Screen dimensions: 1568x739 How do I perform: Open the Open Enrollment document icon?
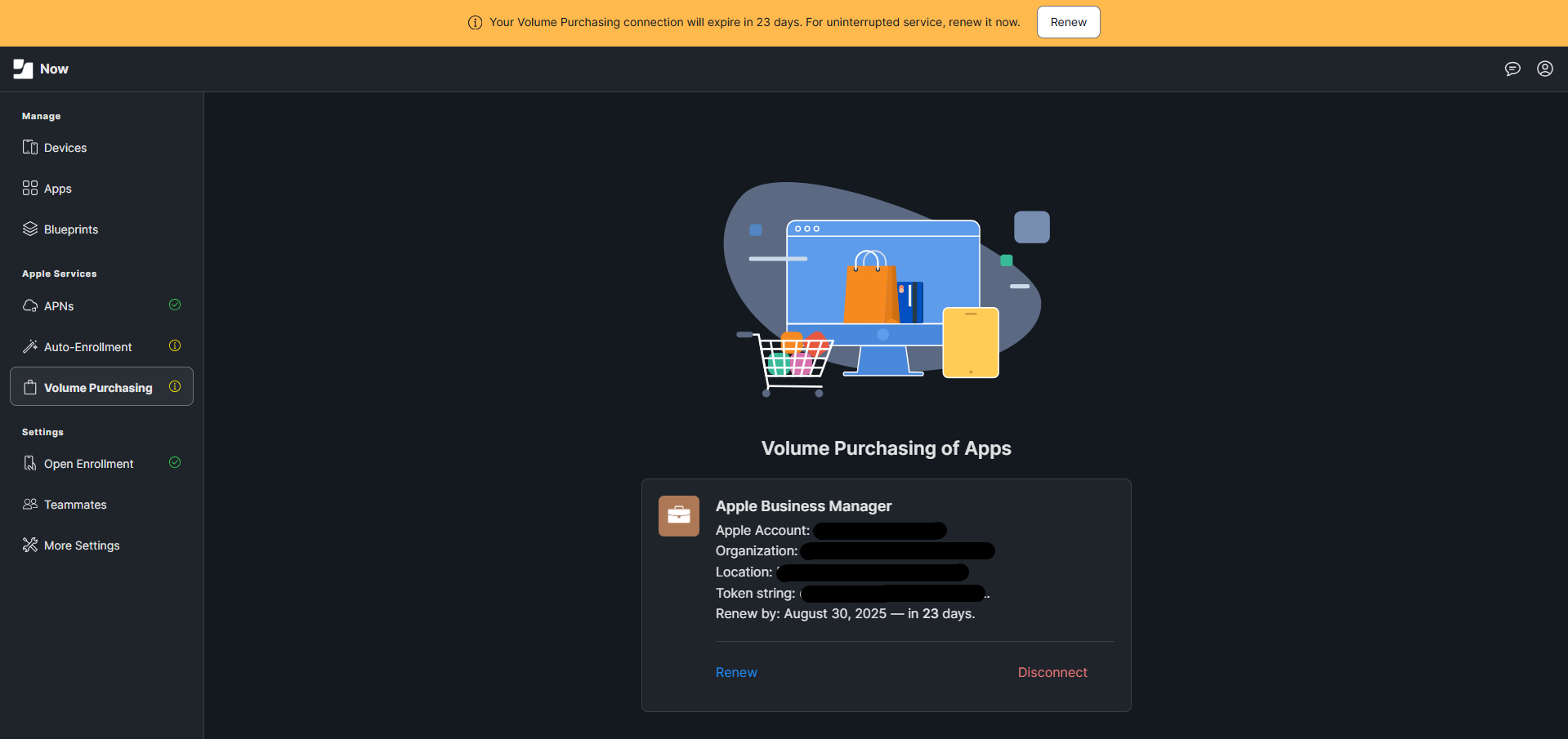click(29, 463)
